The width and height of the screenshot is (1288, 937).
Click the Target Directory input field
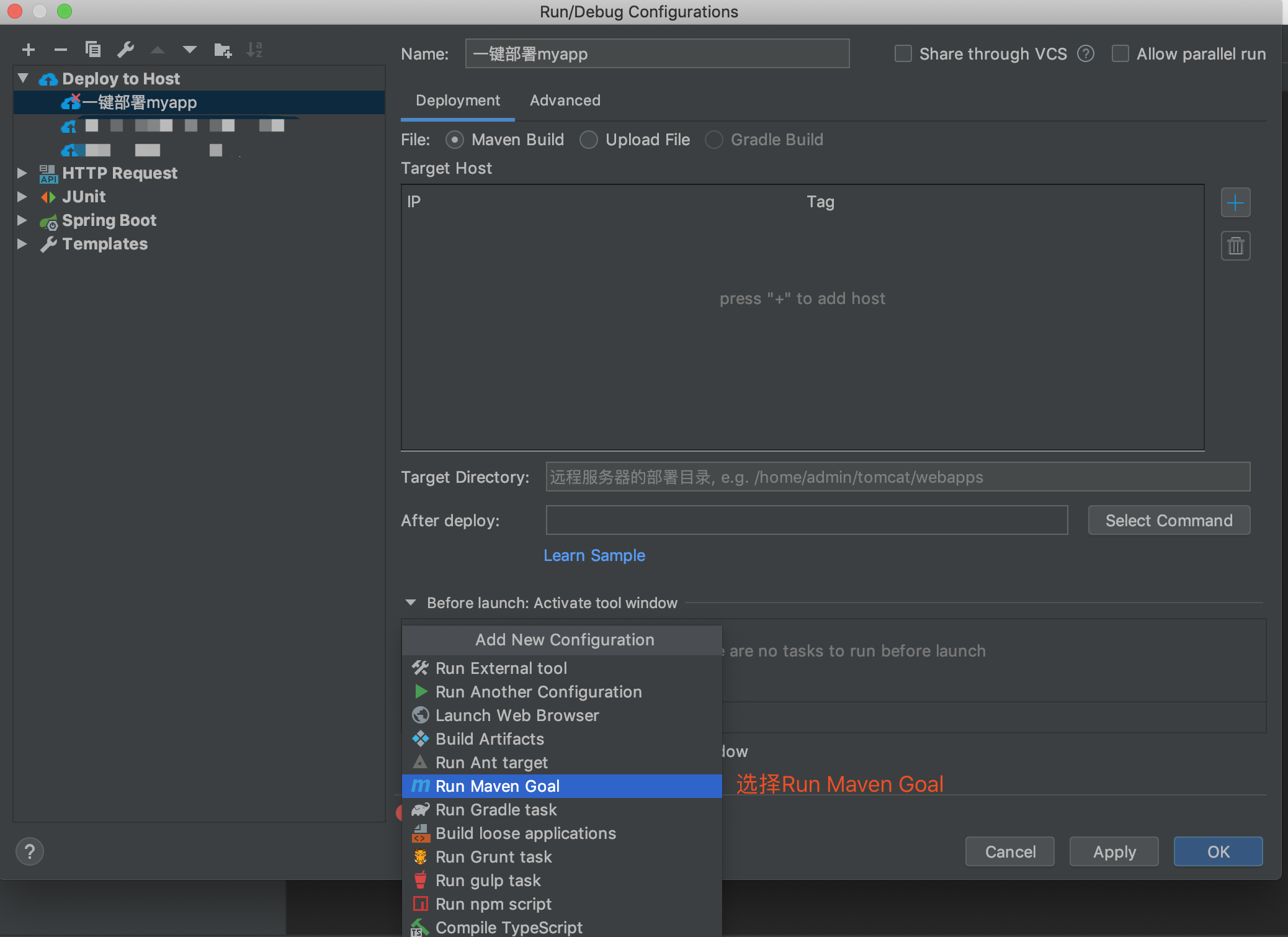coord(897,477)
